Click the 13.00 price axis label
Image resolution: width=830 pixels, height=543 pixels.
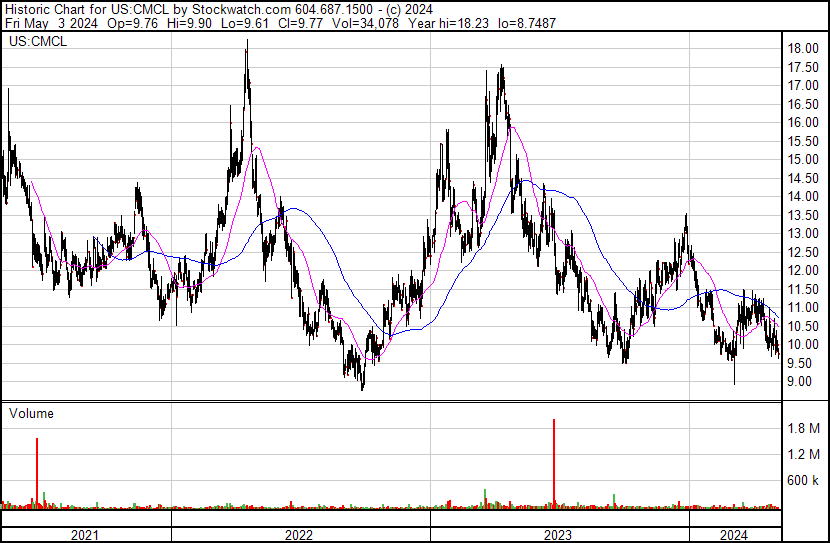803,233
